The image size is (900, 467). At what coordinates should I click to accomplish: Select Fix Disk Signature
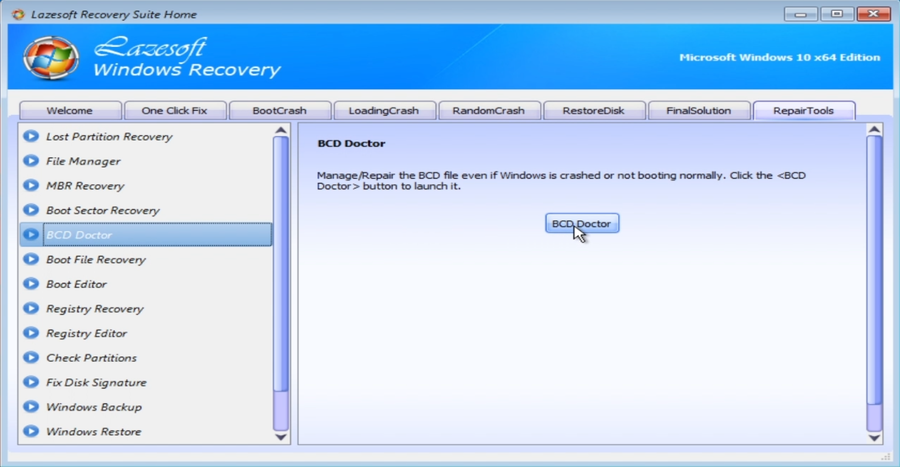[x=146, y=383]
